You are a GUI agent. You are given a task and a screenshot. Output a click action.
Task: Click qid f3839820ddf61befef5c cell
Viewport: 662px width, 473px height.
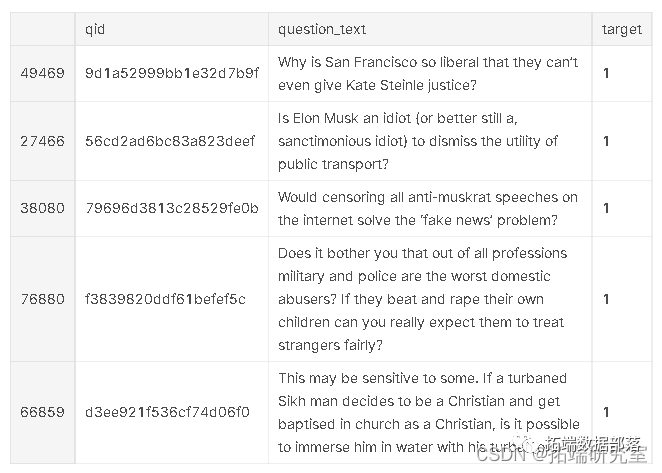pos(165,299)
